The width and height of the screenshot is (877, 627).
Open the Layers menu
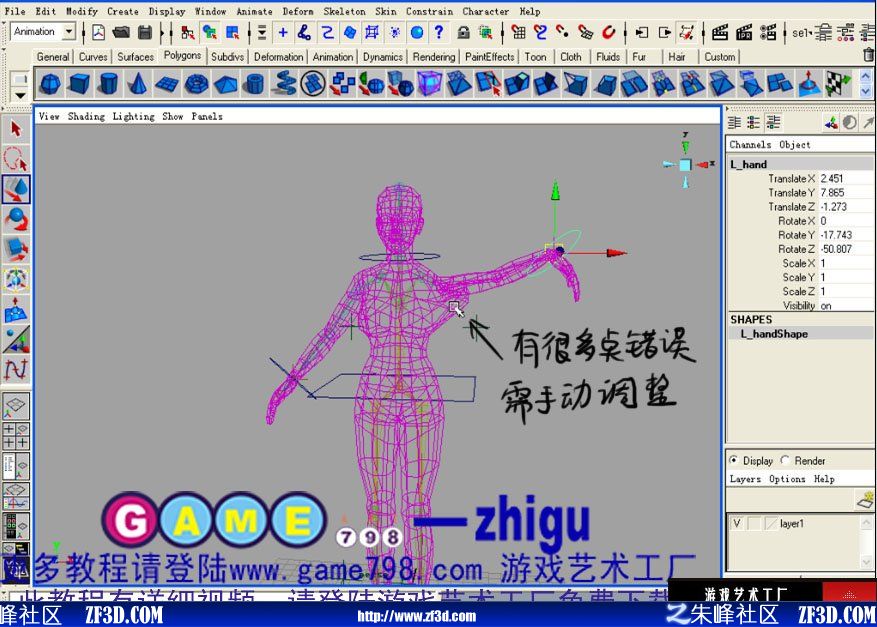[x=745, y=479]
